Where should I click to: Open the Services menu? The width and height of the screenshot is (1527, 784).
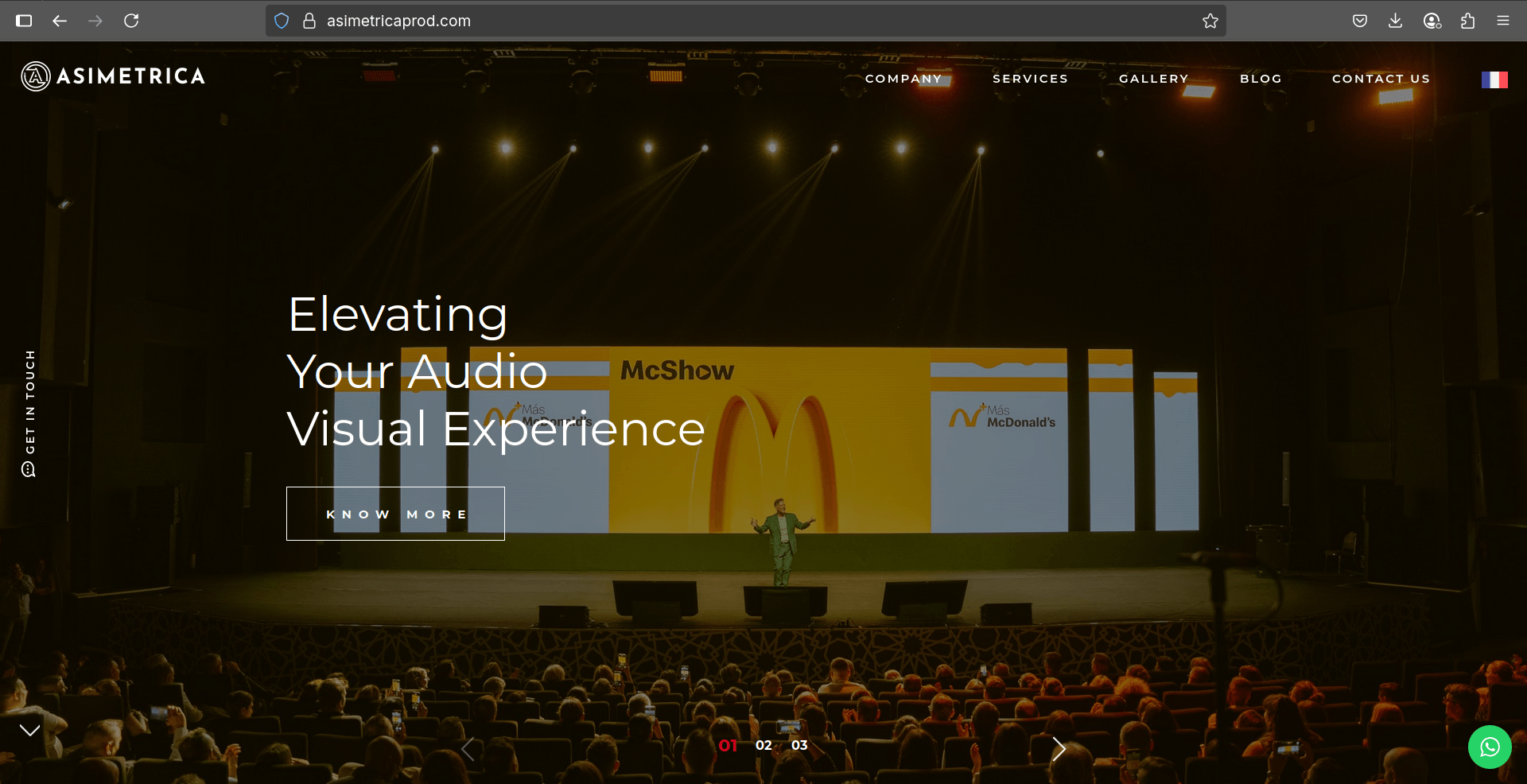point(1030,79)
